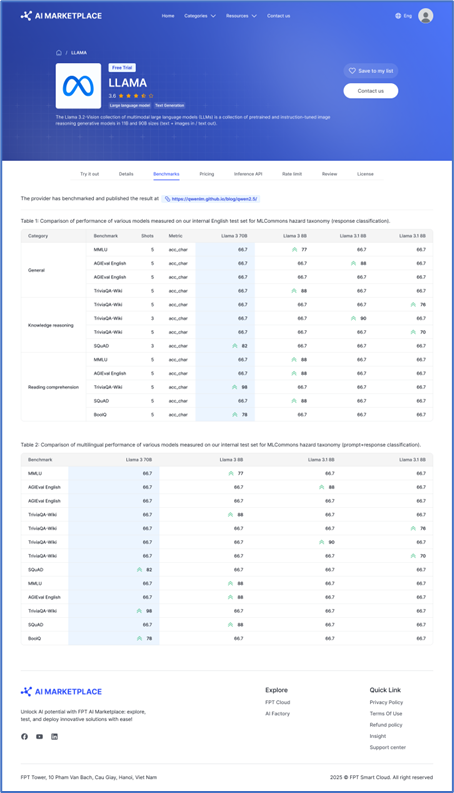This screenshot has height=793, width=454.
Task: Click the 3.6 rating number
Action: tap(112, 96)
